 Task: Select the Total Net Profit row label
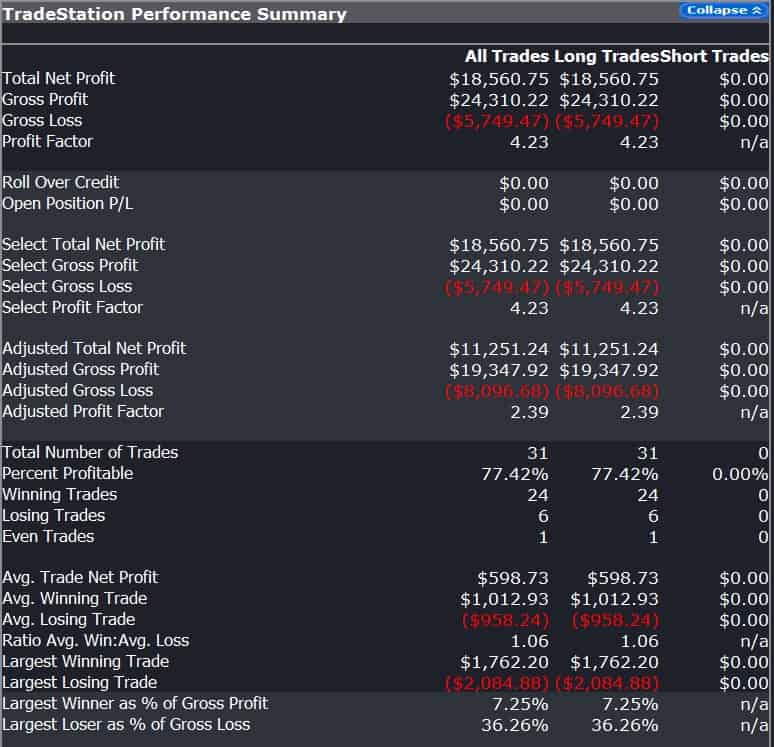coord(58,79)
